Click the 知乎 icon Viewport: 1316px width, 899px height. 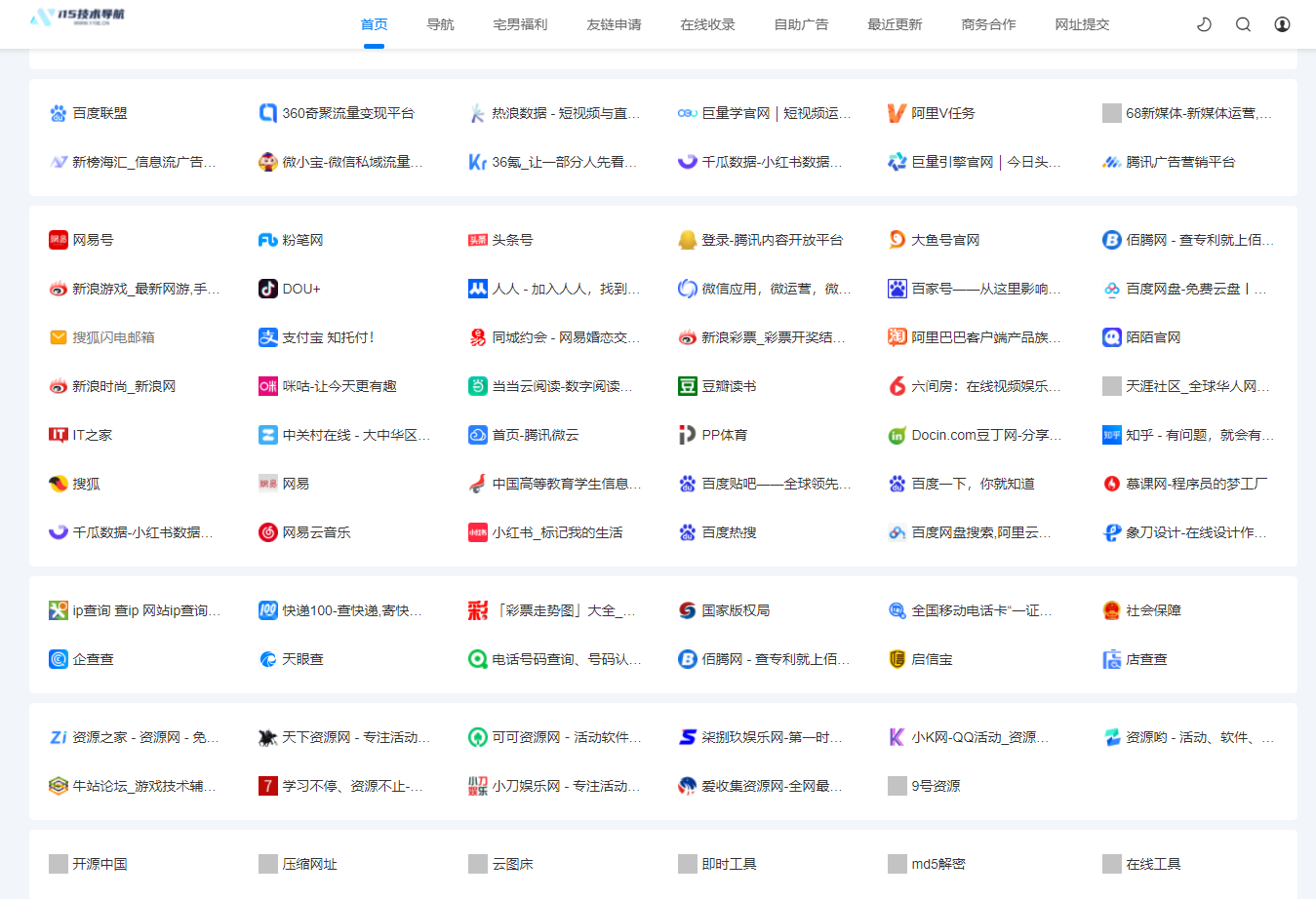point(1111,434)
